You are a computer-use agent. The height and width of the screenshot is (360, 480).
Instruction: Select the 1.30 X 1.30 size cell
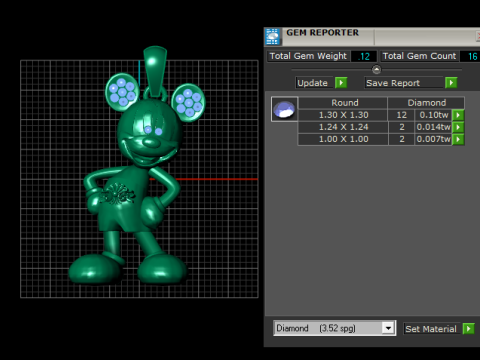tap(343, 115)
